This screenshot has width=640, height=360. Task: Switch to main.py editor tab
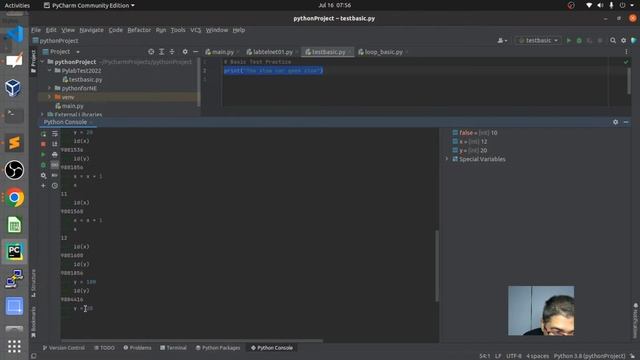(222, 52)
